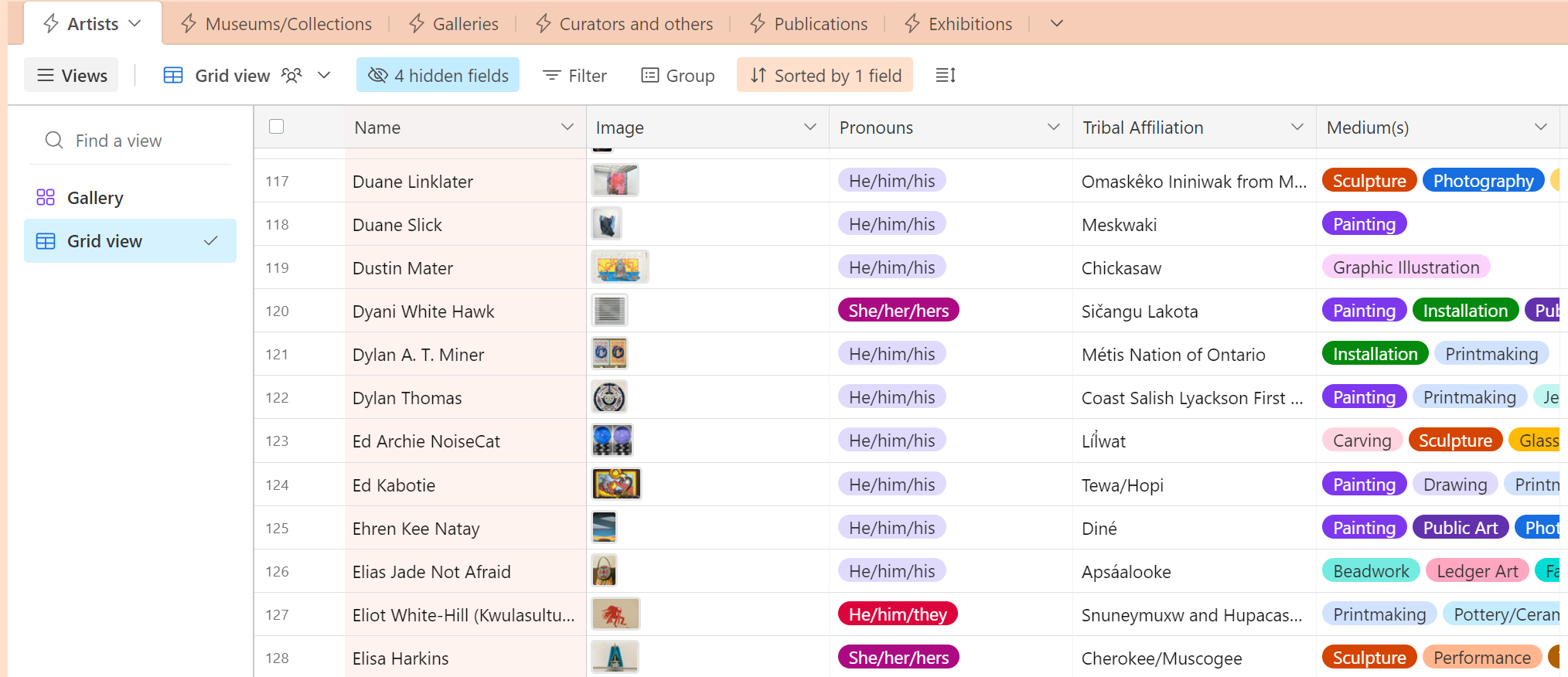Image resolution: width=1568 pixels, height=677 pixels.
Task: Click the collaborators icon beside Grid view
Action: point(291,75)
